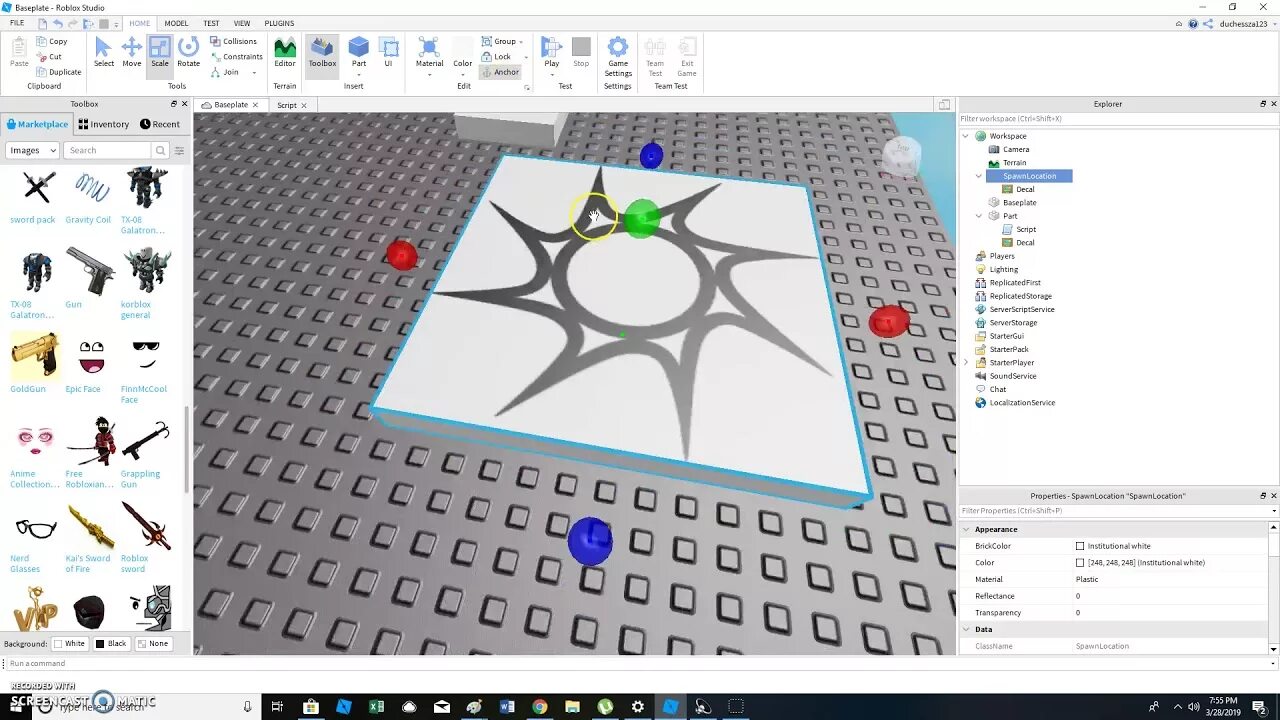
Task: Click the BrickColor swatch
Action: click(1080, 546)
